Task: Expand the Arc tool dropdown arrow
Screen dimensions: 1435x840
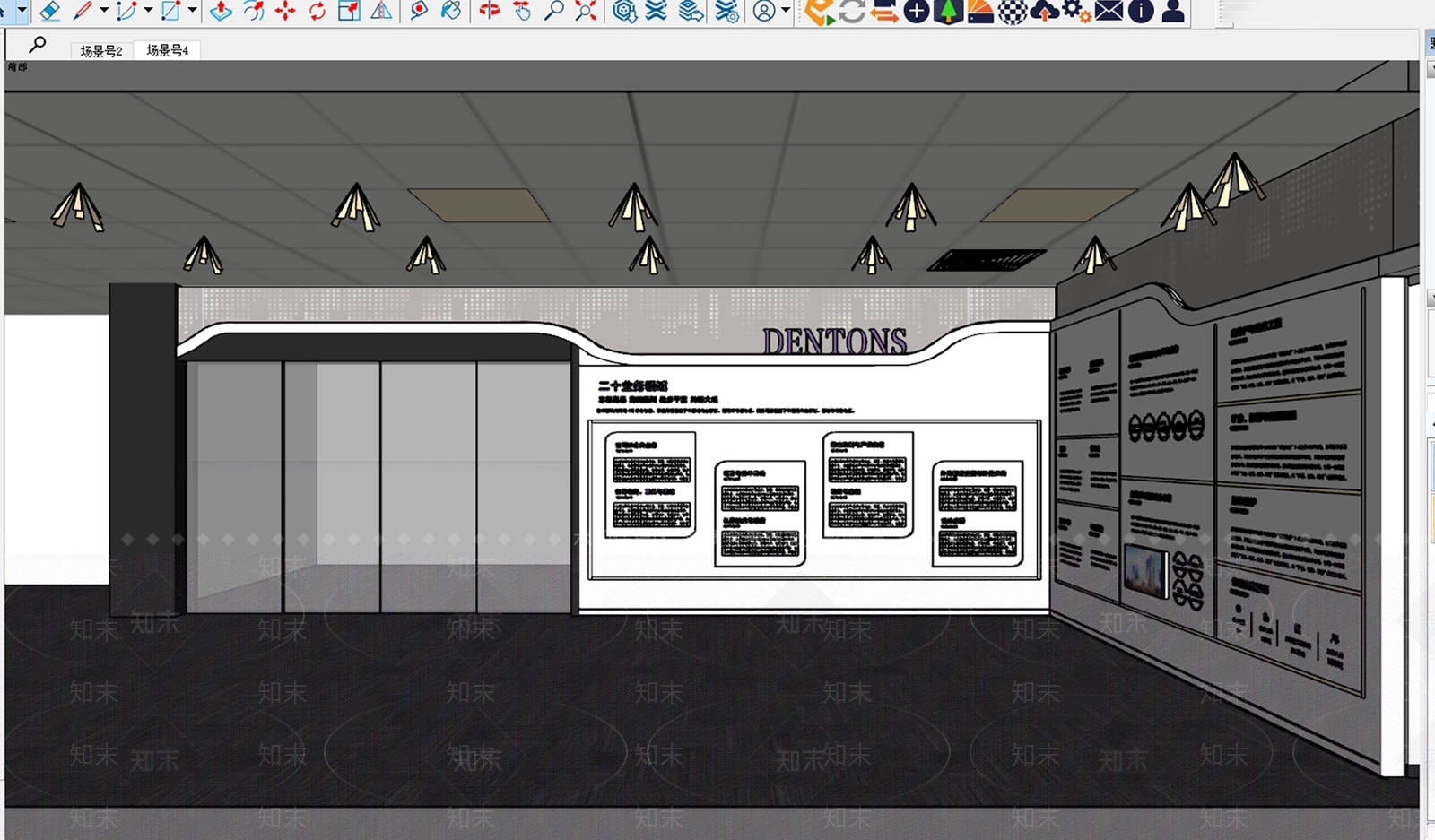Action: (x=148, y=11)
